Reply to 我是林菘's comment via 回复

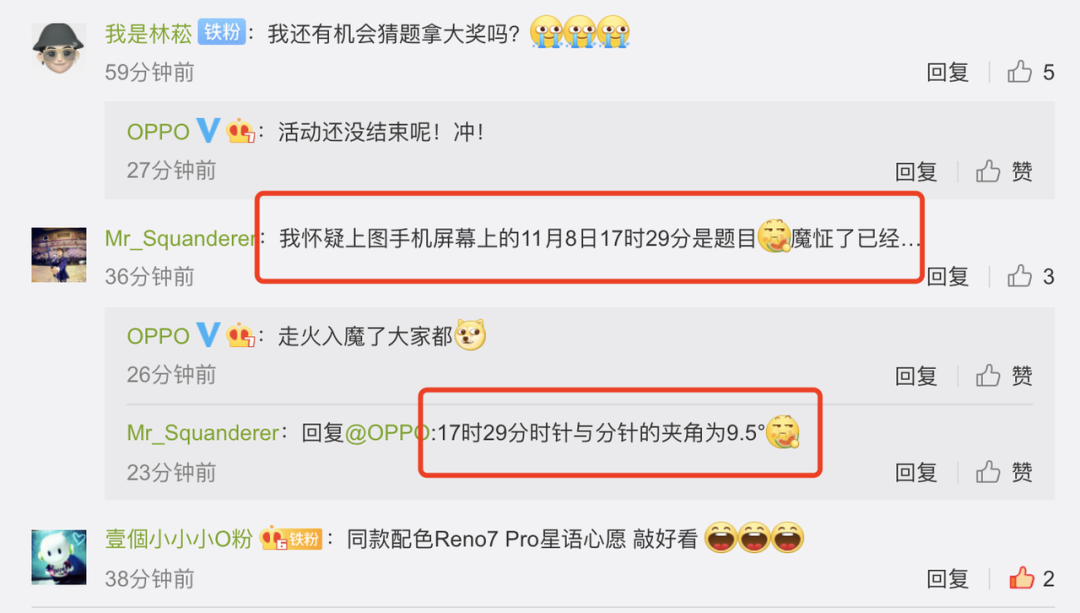[948, 72]
